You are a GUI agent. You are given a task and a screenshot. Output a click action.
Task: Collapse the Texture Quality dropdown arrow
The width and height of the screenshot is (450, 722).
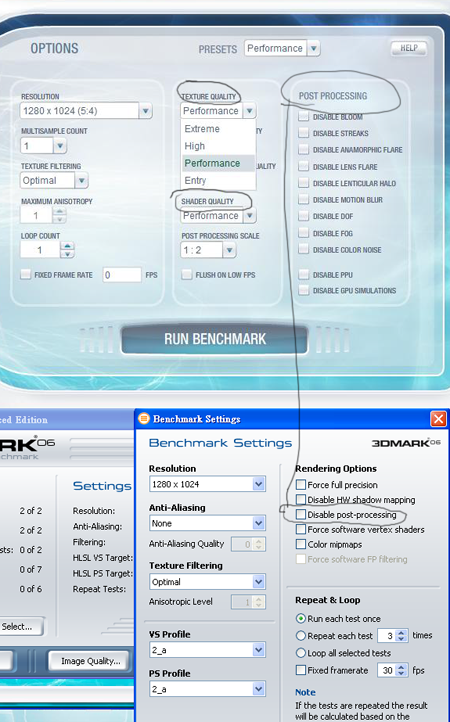click(249, 111)
